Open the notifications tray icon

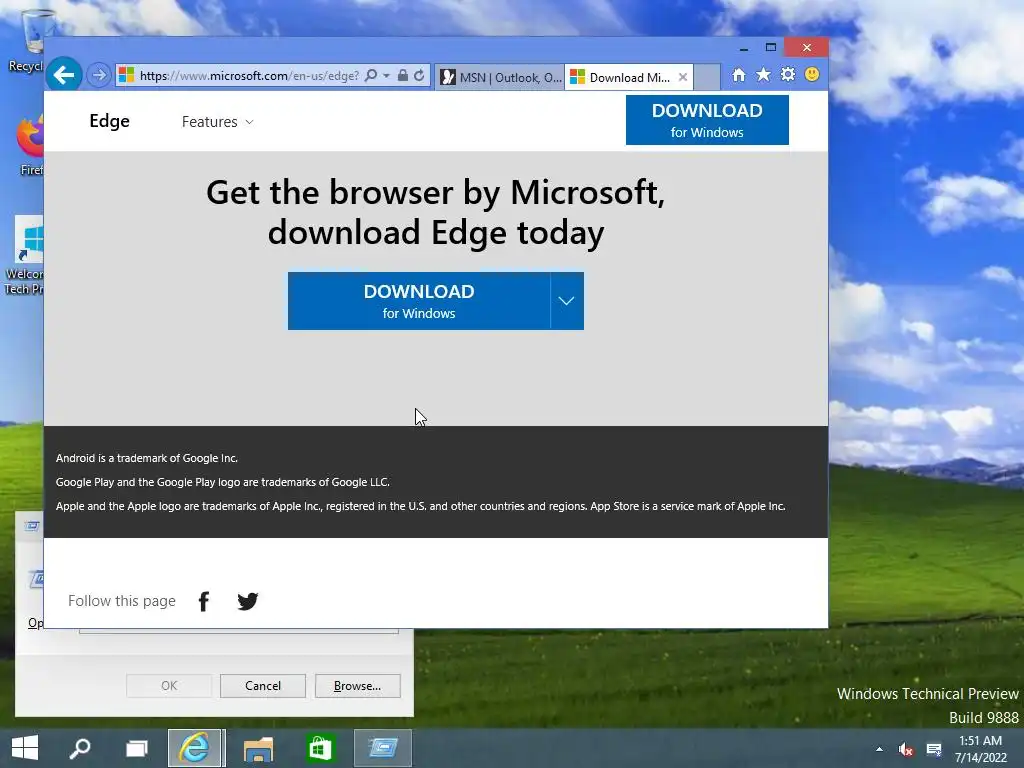(x=934, y=749)
